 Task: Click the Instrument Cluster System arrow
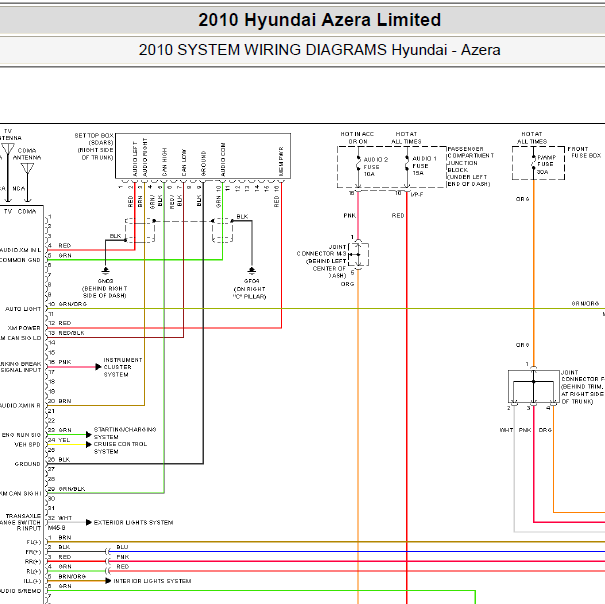click(x=98, y=367)
